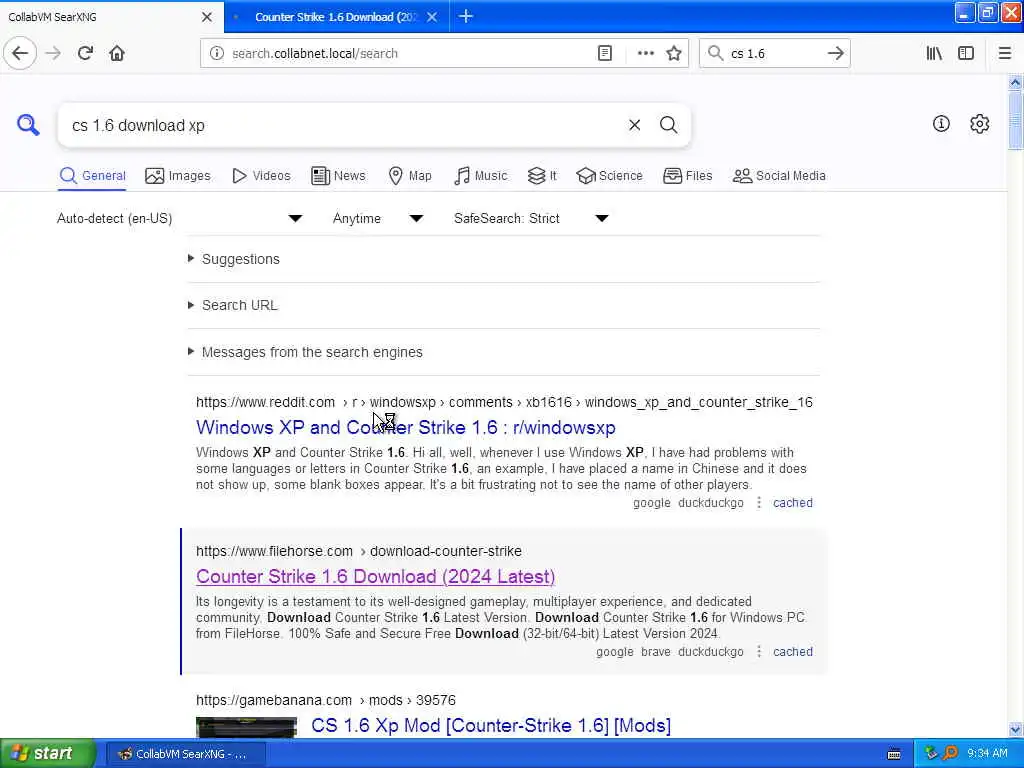Run search with the magnifier button
Viewport: 1024px width, 768px height.
point(669,125)
